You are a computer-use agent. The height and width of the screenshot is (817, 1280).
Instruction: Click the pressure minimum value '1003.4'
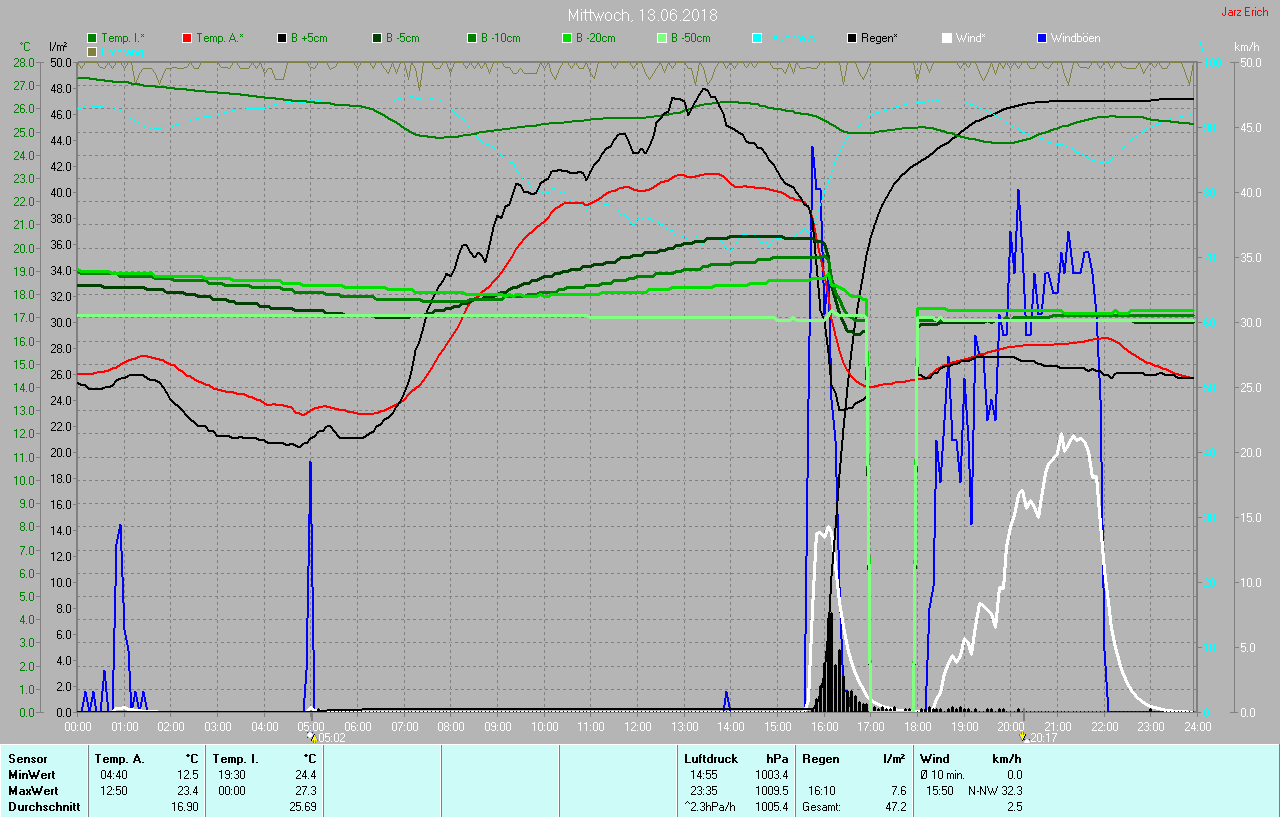[772, 775]
